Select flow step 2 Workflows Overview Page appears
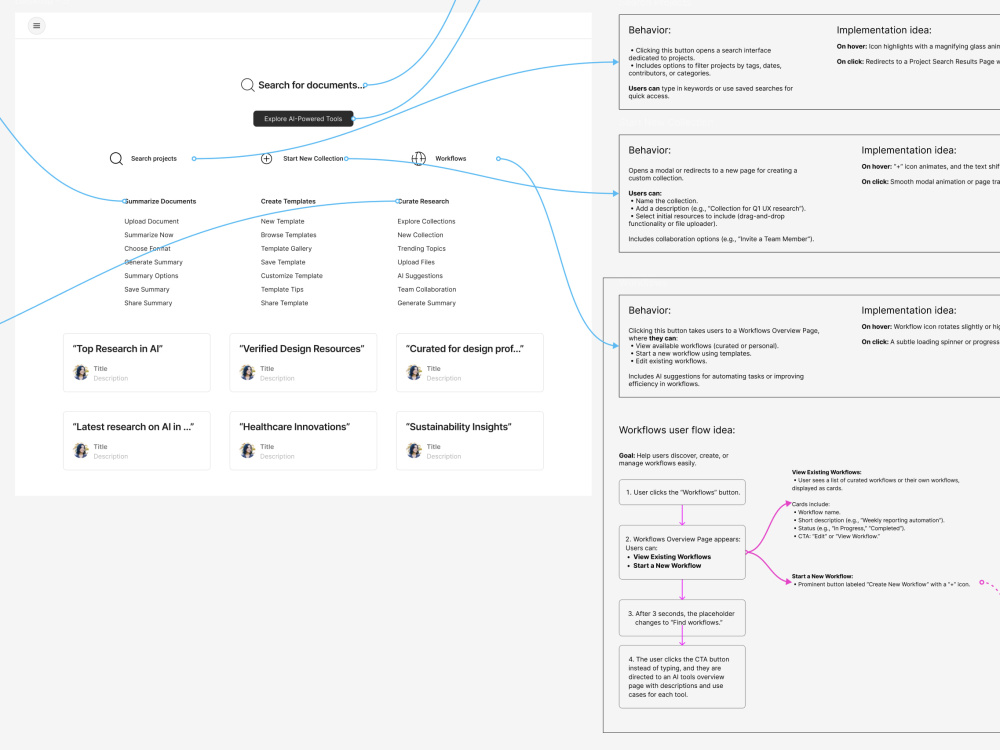Image resolution: width=1000 pixels, height=750 pixels. [x=682, y=552]
